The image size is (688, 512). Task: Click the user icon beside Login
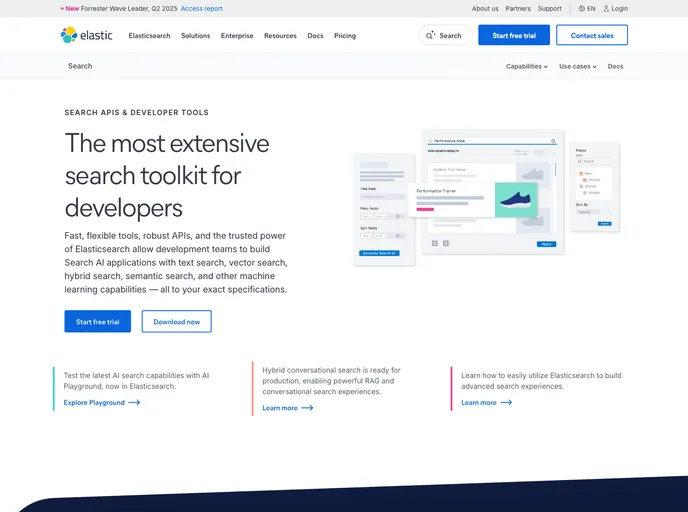606,8
